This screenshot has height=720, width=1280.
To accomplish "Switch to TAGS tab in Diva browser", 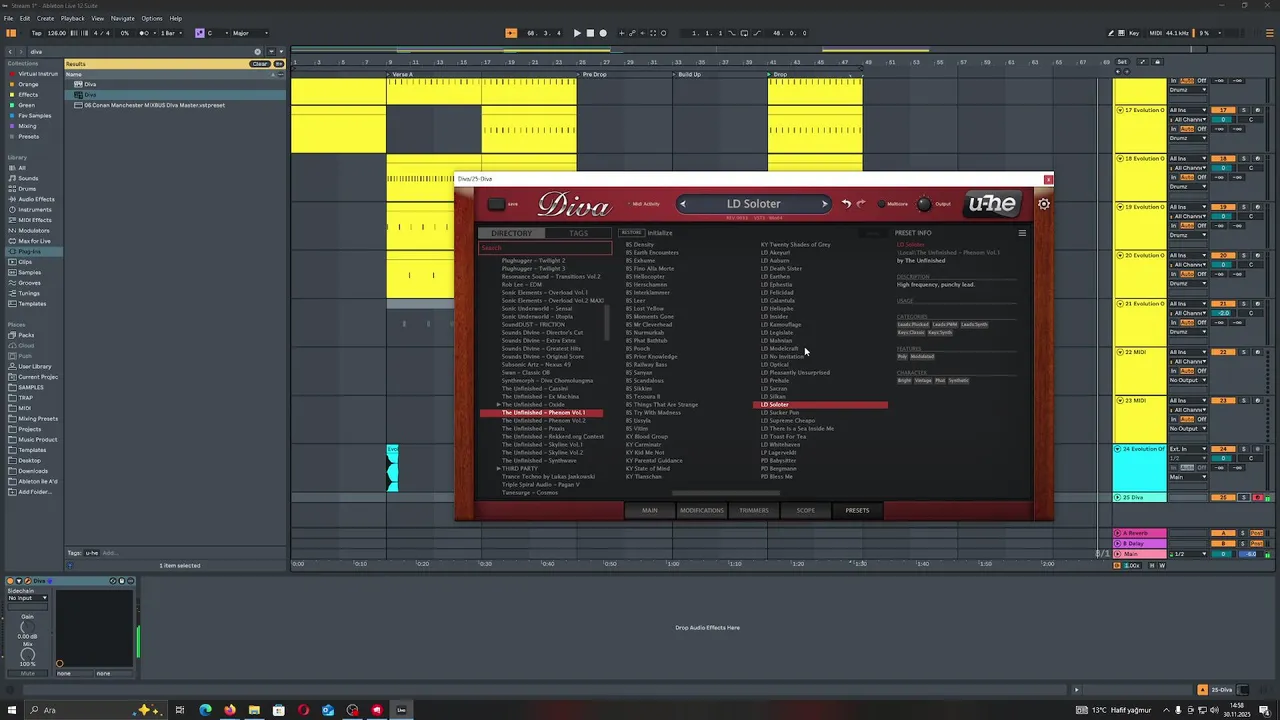I will point(579,233).
